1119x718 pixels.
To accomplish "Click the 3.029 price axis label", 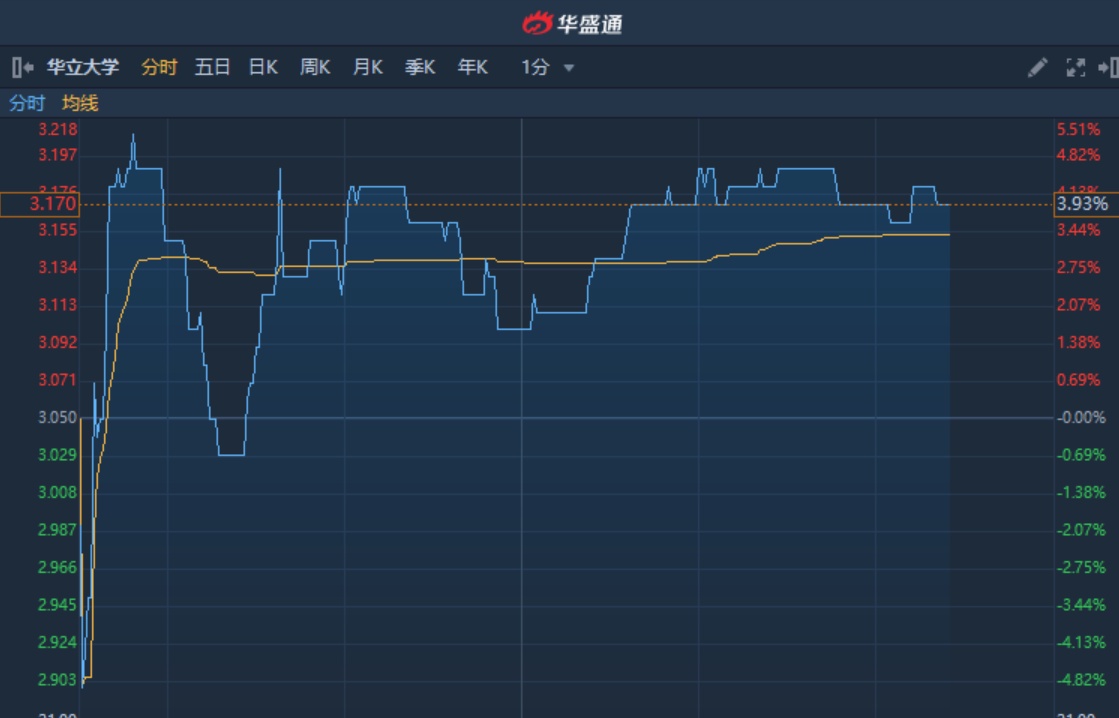I will pos(58,455).
